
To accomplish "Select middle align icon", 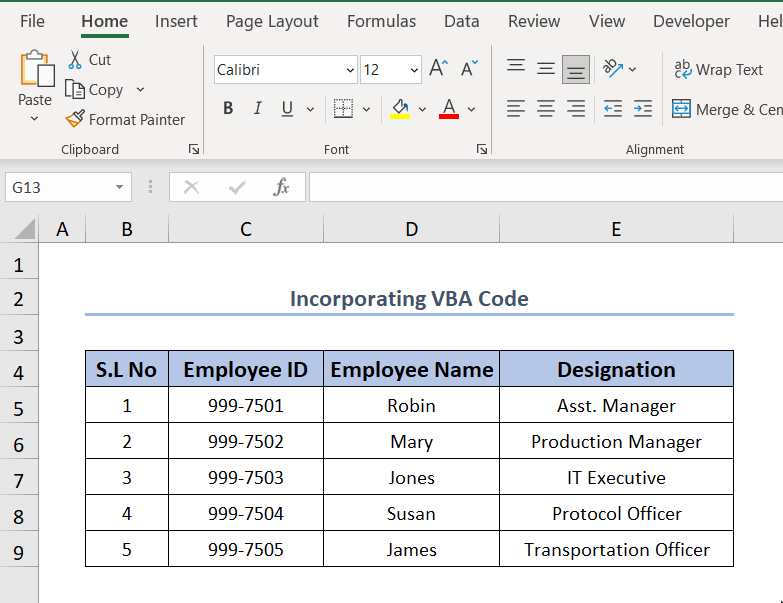I will coord(546,68).
